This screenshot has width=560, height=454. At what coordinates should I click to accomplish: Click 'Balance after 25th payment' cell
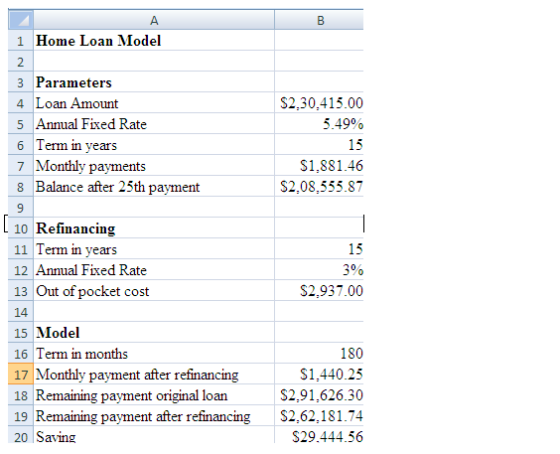point(154,186)
